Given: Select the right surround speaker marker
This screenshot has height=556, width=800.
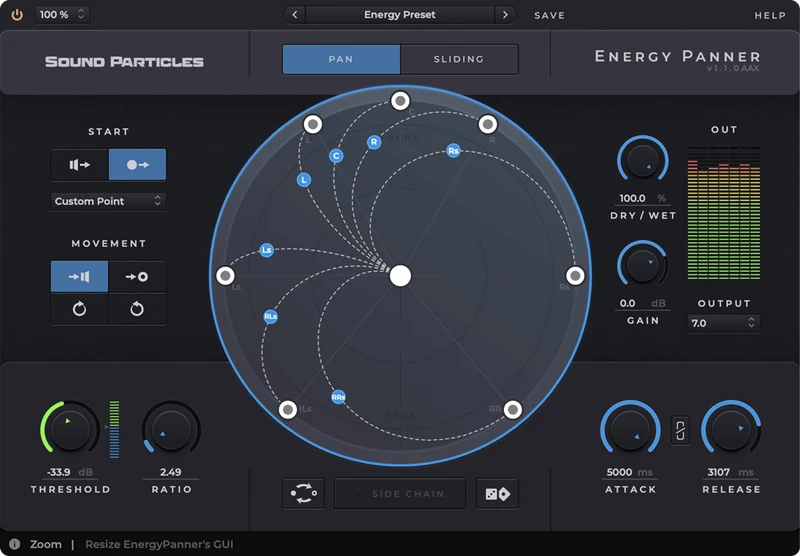Looking at the screenshot, I should (x=576, y=275).
